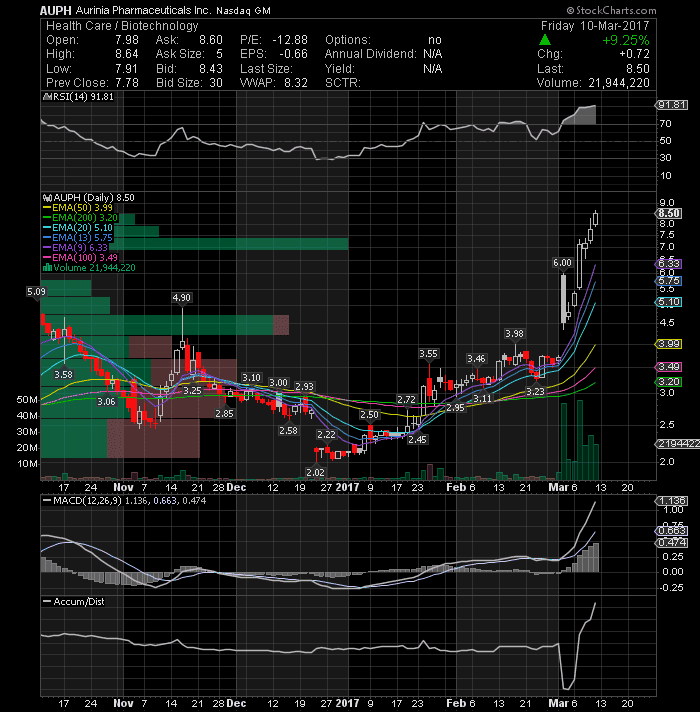The width and height of the screenshot is (700, 712).
Task: Select the +9.25% percent change value
Action: tap(626, 40)
